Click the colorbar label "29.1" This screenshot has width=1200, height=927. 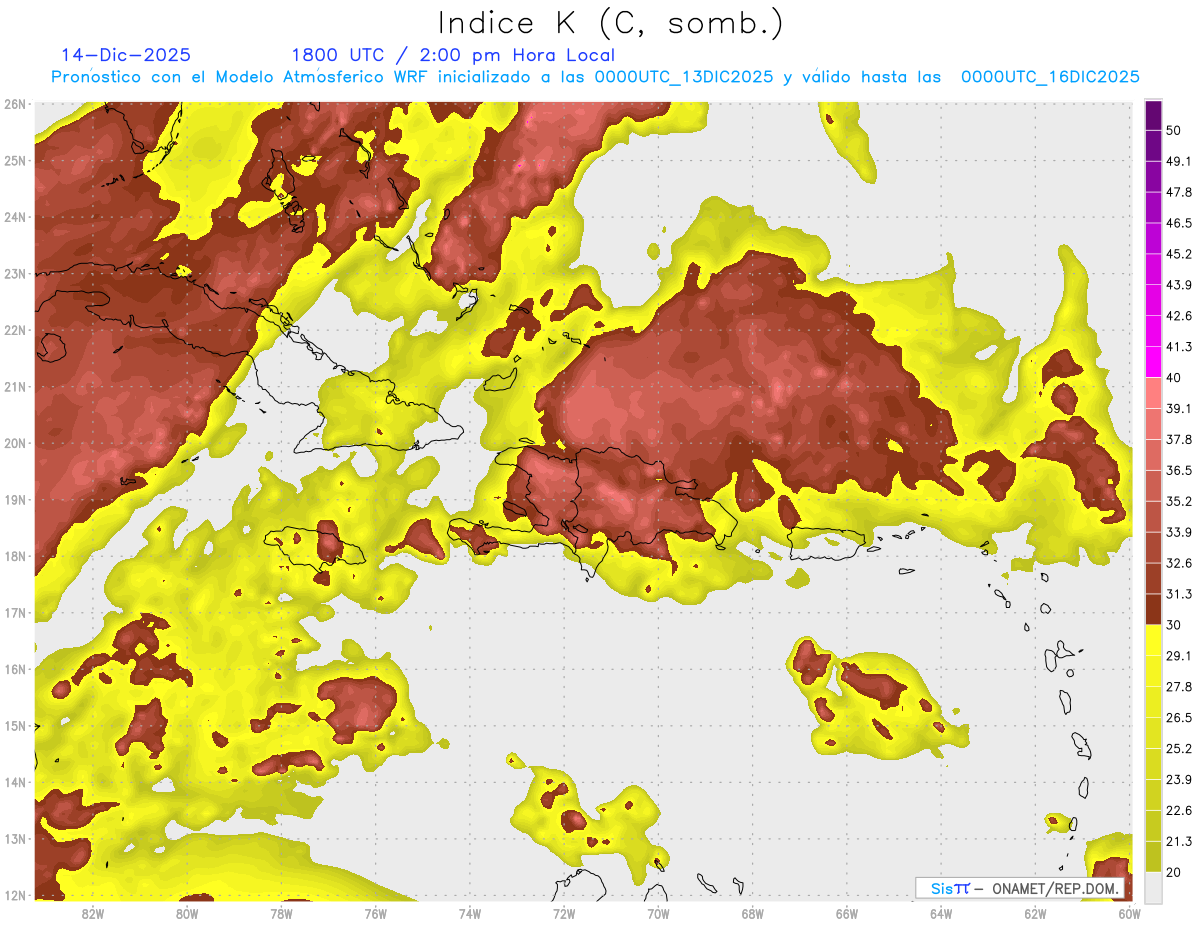coord(1178,656)
